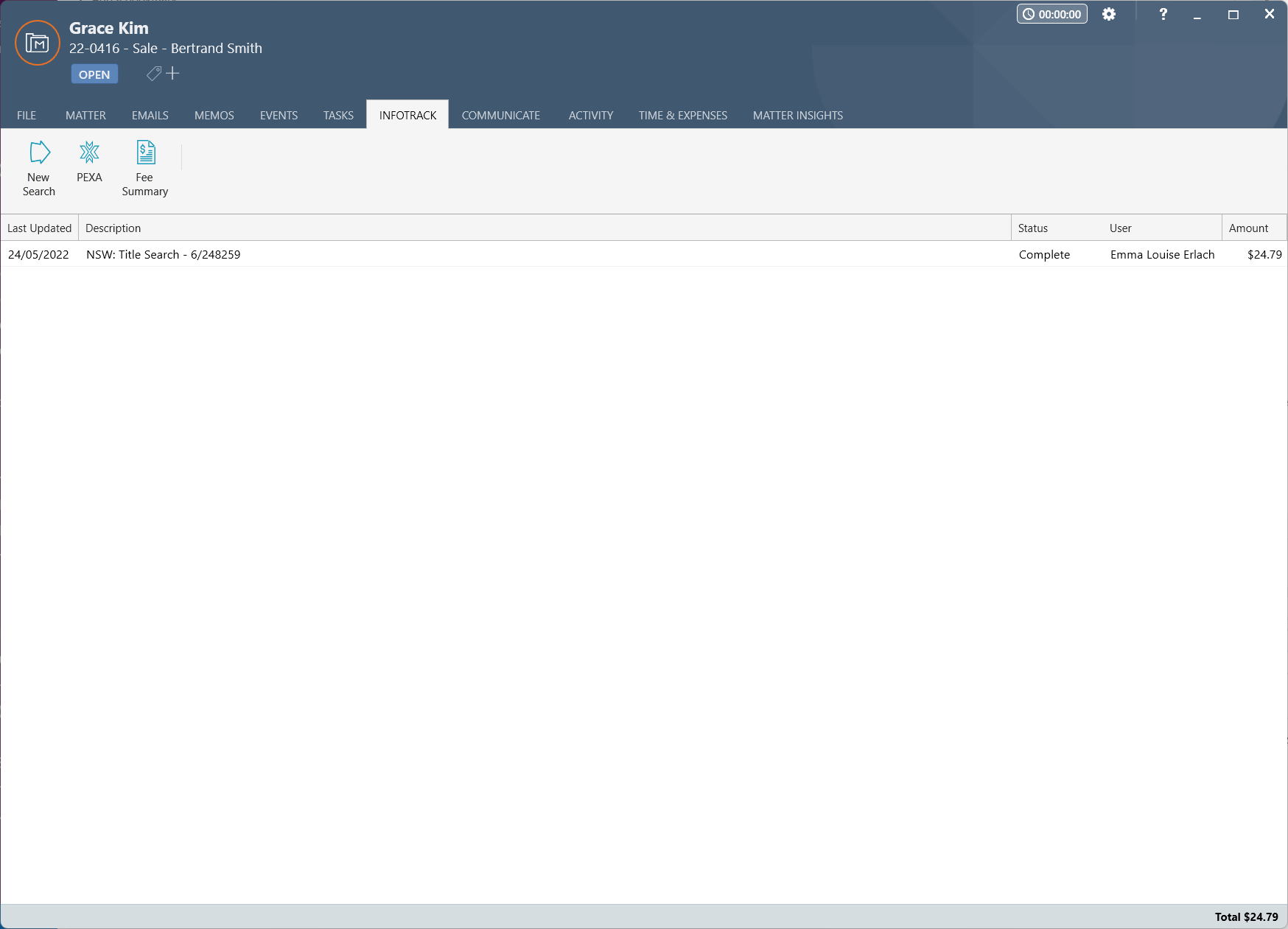1288x929 pixels.
Task: Switch to the EMAILS tab
Action: pyautogui.click(x=150, y=115)
